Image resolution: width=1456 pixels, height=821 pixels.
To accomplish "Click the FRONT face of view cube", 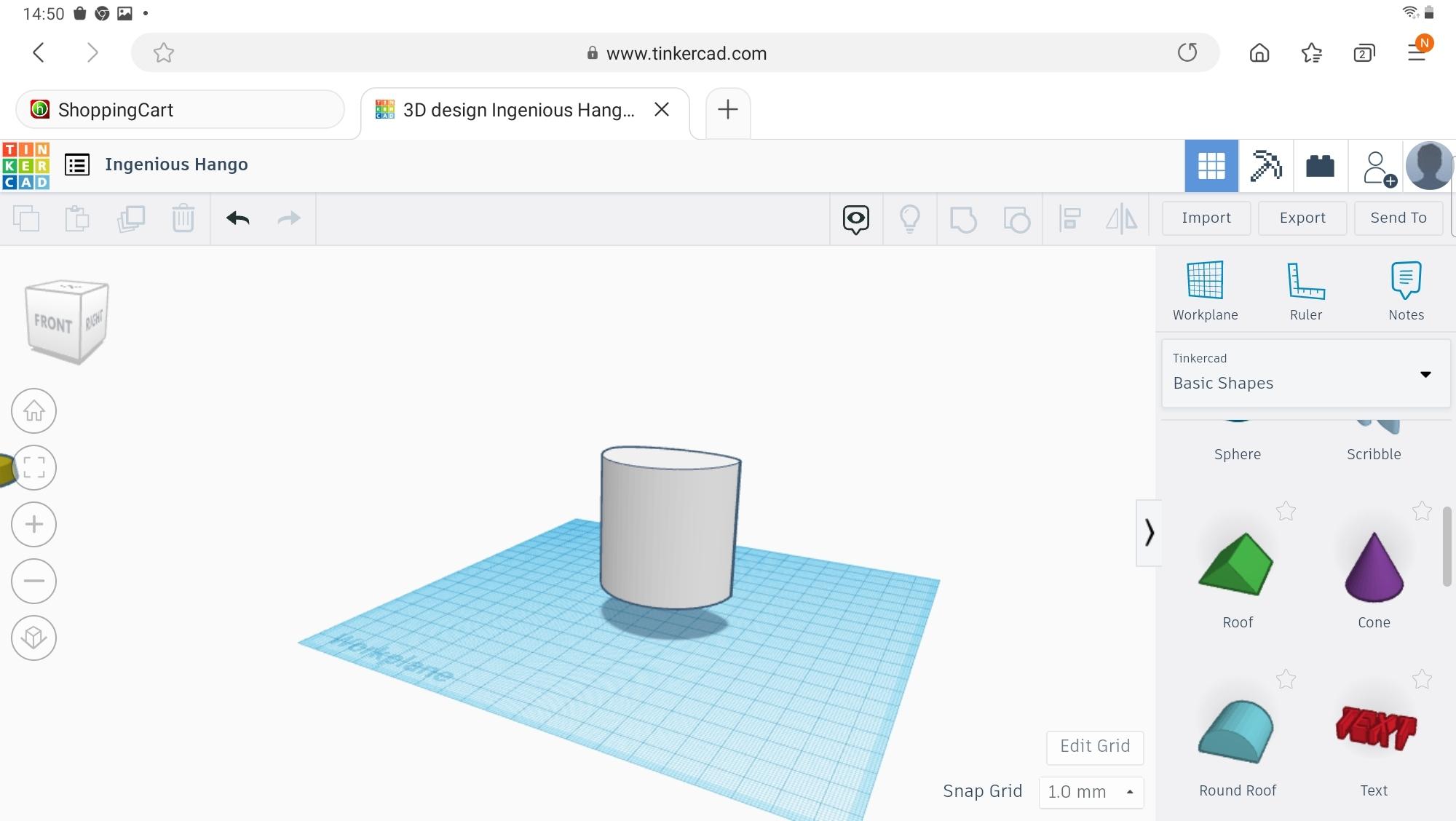I will [x=52, y=323].
